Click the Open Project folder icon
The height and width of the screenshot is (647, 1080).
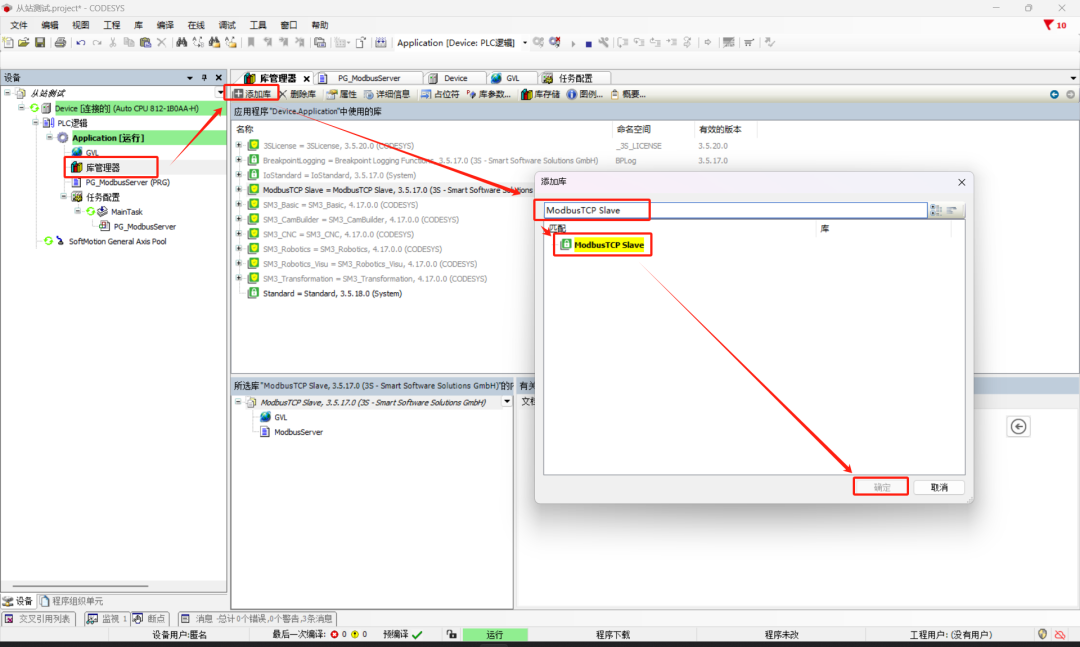point(23,43)
